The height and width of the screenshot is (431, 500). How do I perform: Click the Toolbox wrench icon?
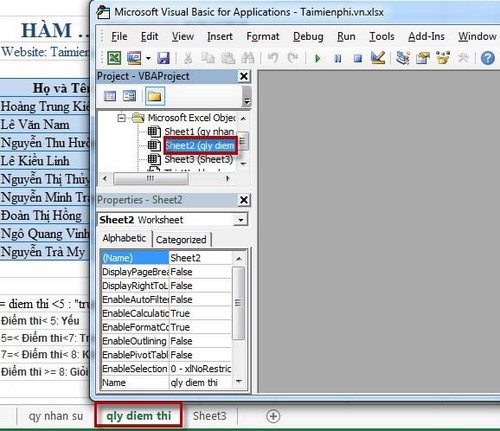[463, 58]
